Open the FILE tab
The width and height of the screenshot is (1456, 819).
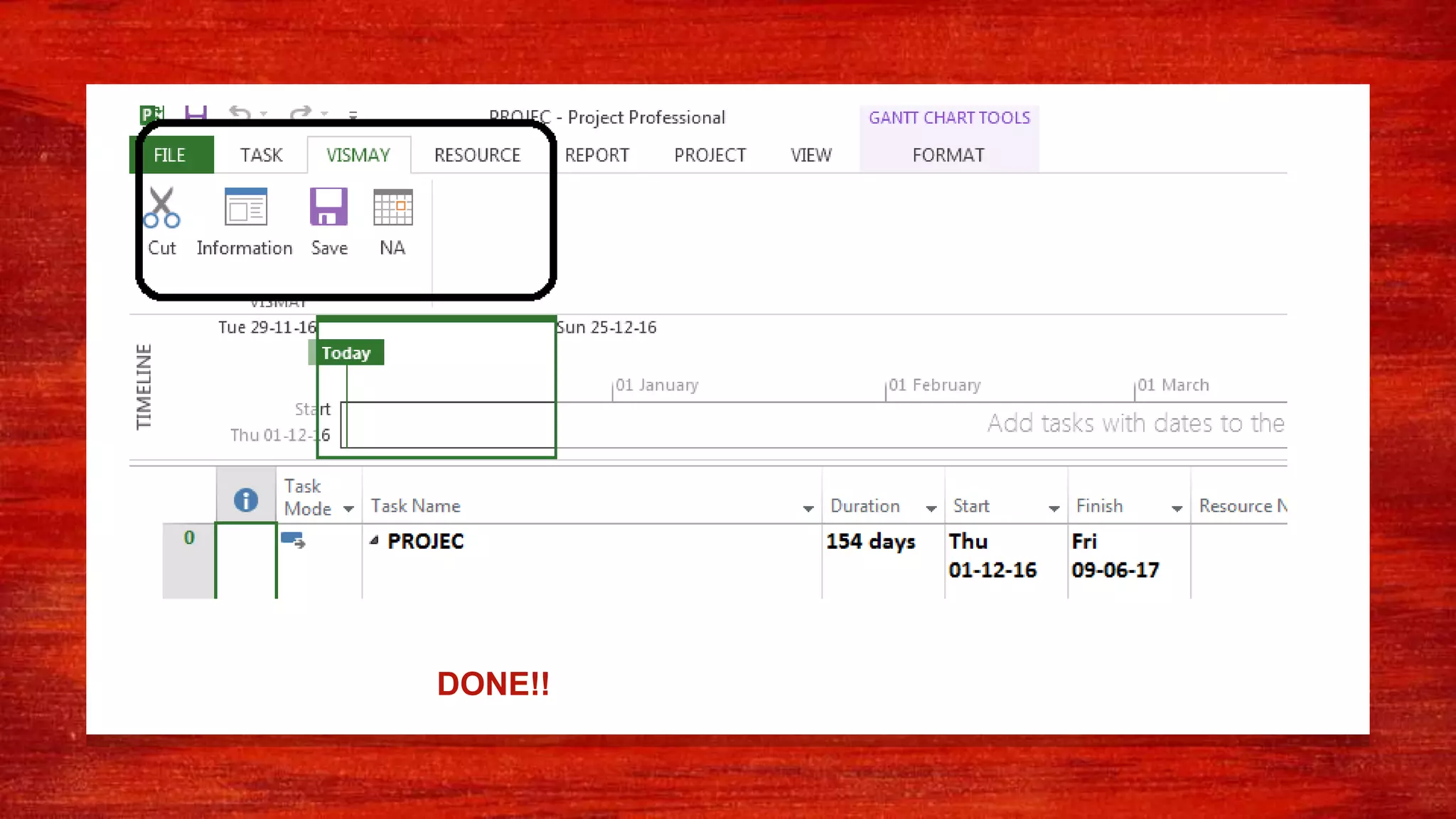click(x=171, y=155)
